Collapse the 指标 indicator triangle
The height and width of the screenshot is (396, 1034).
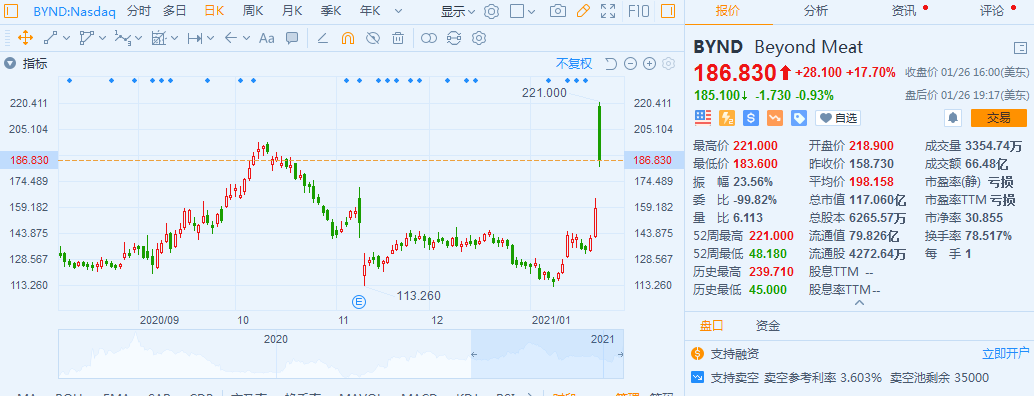point(10,64)
